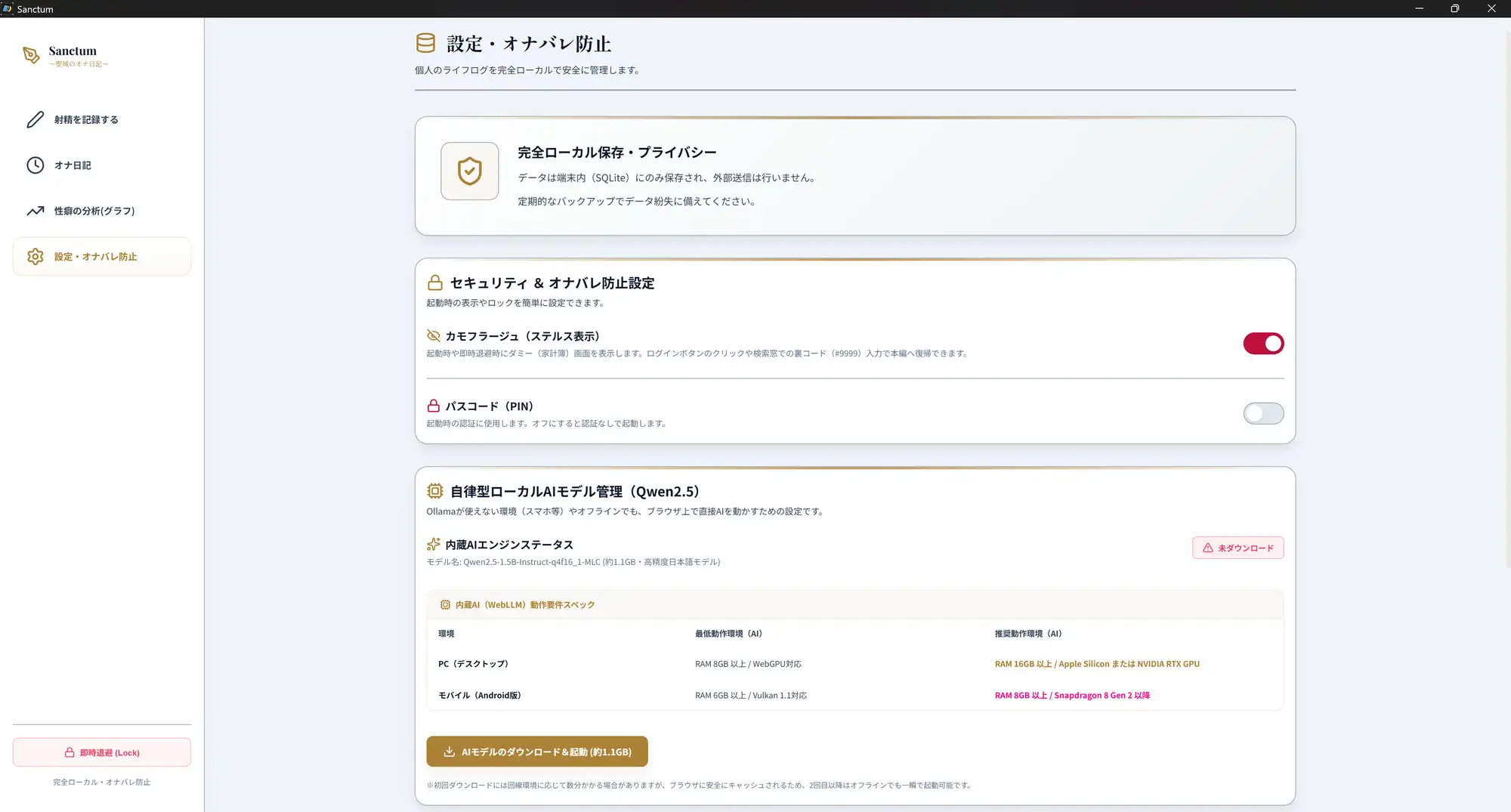Click the Sanctum logo icon in sidebar
This screenshot has height=812, width=1511.
point(31,55)
